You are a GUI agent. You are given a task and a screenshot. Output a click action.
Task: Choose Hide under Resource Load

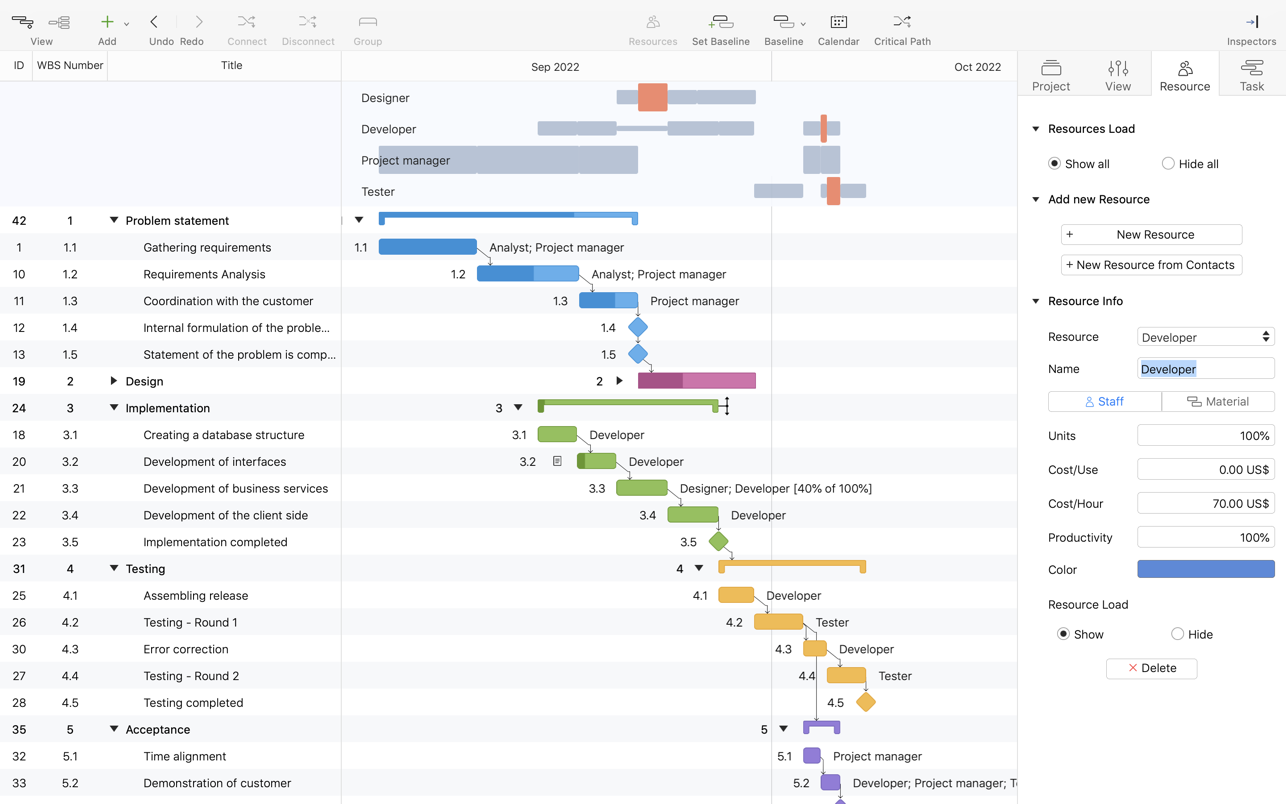[1177, 634]
